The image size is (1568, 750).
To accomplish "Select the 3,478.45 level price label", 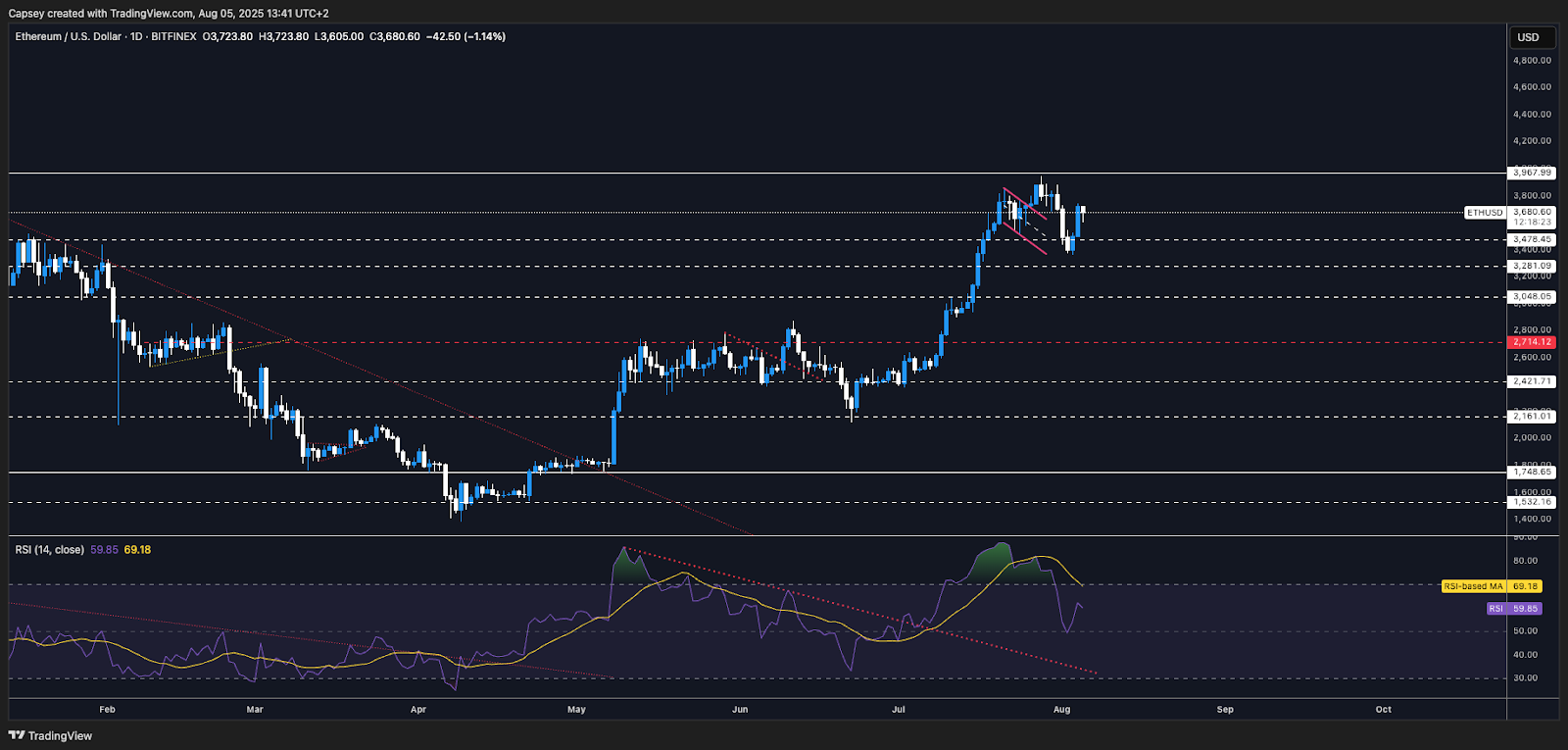I will click(x=1531, y=239).
